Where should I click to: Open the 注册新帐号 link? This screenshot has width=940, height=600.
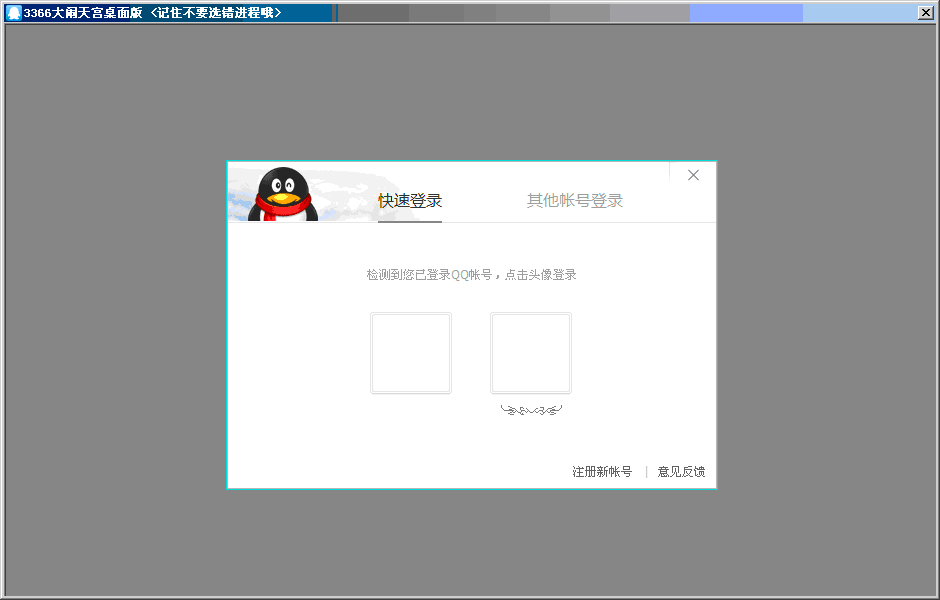(602, 472)
